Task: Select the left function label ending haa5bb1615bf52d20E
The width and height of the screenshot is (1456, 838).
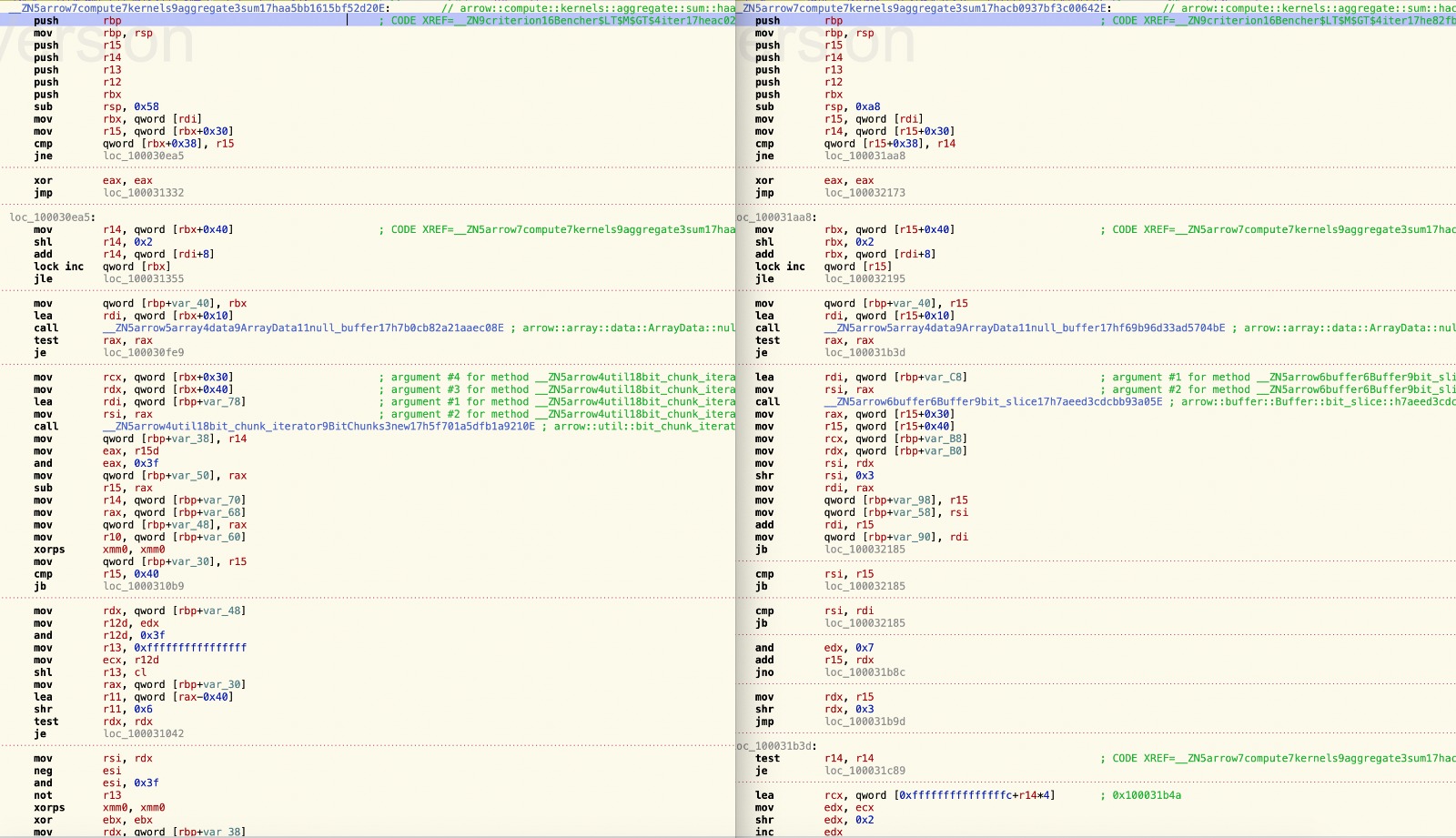Action: [x=199, y=8]
